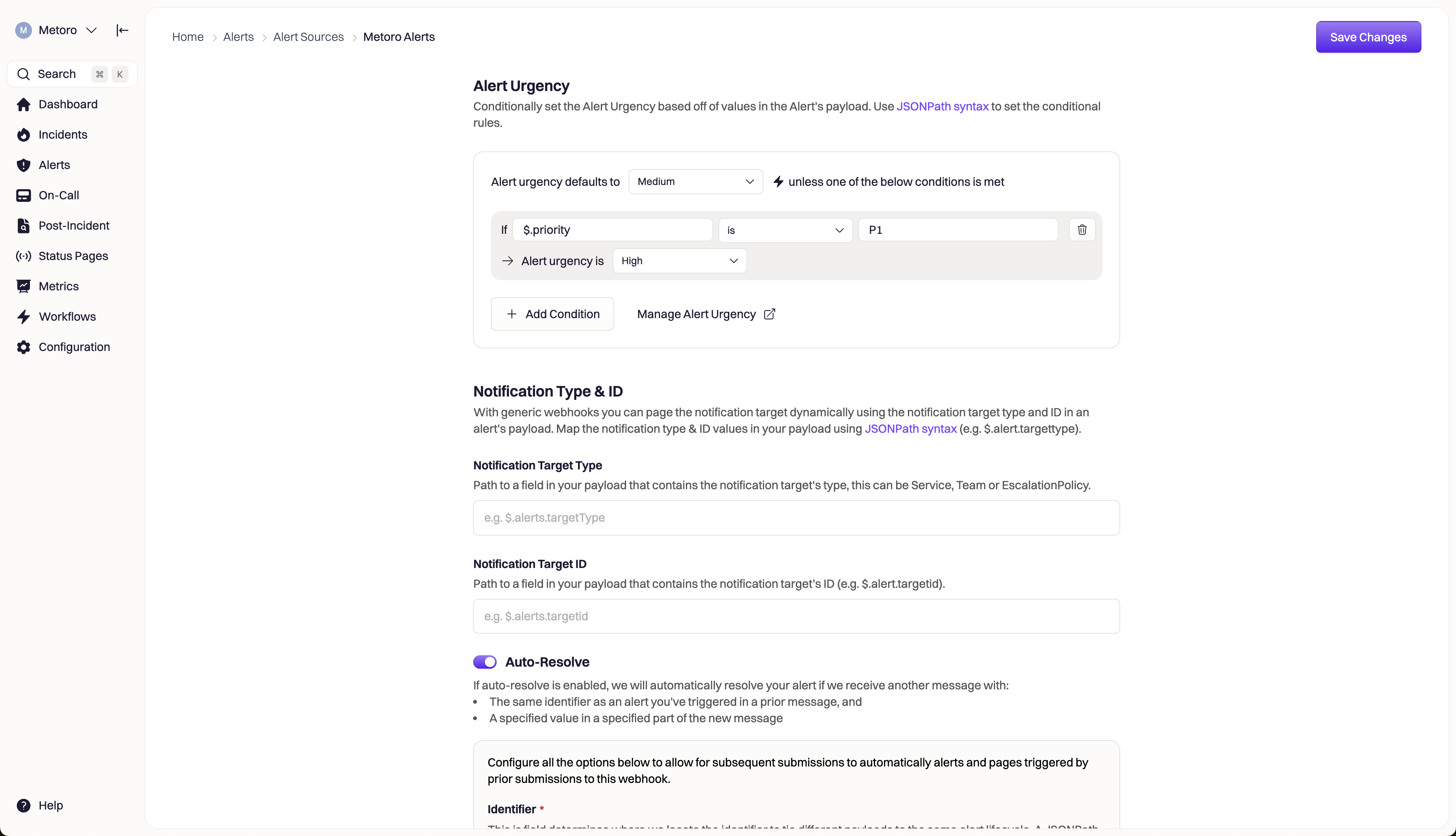Viewport: 1456px width, 836px height.
Task: Open Incidents via the flame icon
Action: [x=24, y=135]
